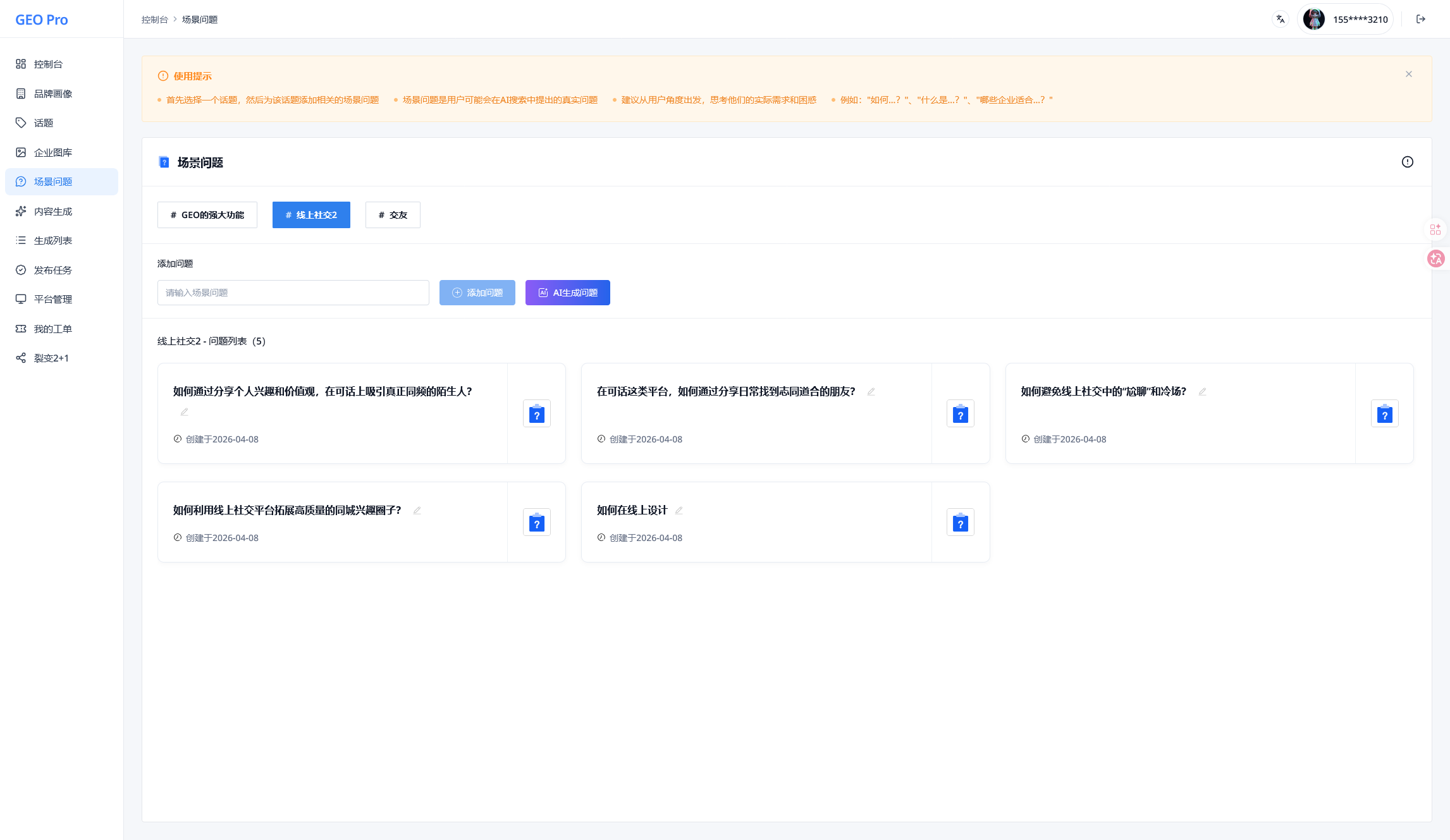Open the user avatar account menu 155****3210

pos(1346,19)
